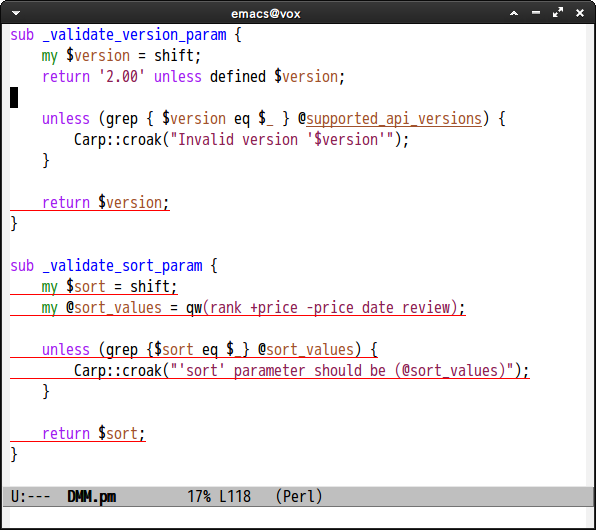Click the _validate_sort_param sub name
The height and width of the screenshot is (530, 596).
pyautogui.click(x=122, y=266)
